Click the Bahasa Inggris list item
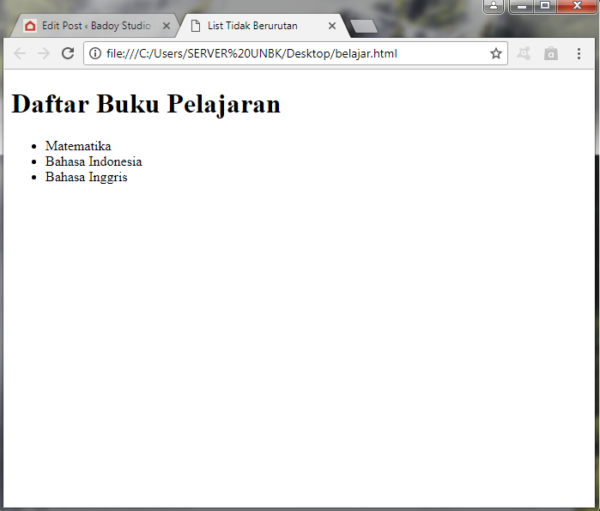This screenshot has width=600, height=511. tap(86, 177)
